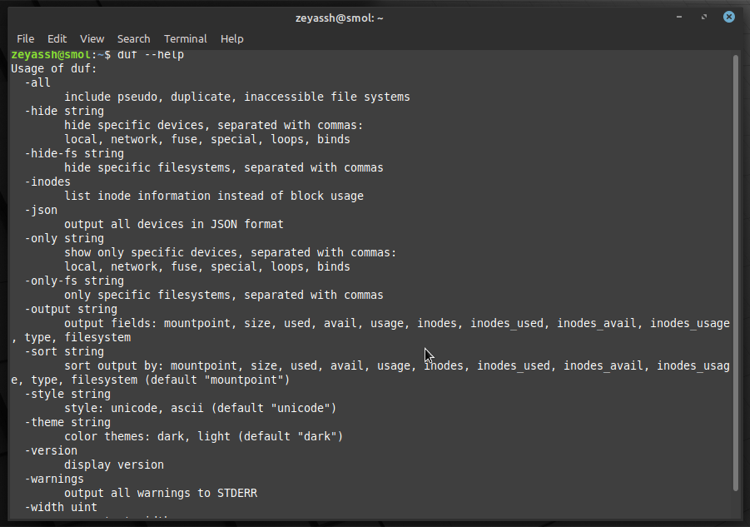Maximize the terminal window
This screenshot has height=527, width=750.
pos(704,17)
